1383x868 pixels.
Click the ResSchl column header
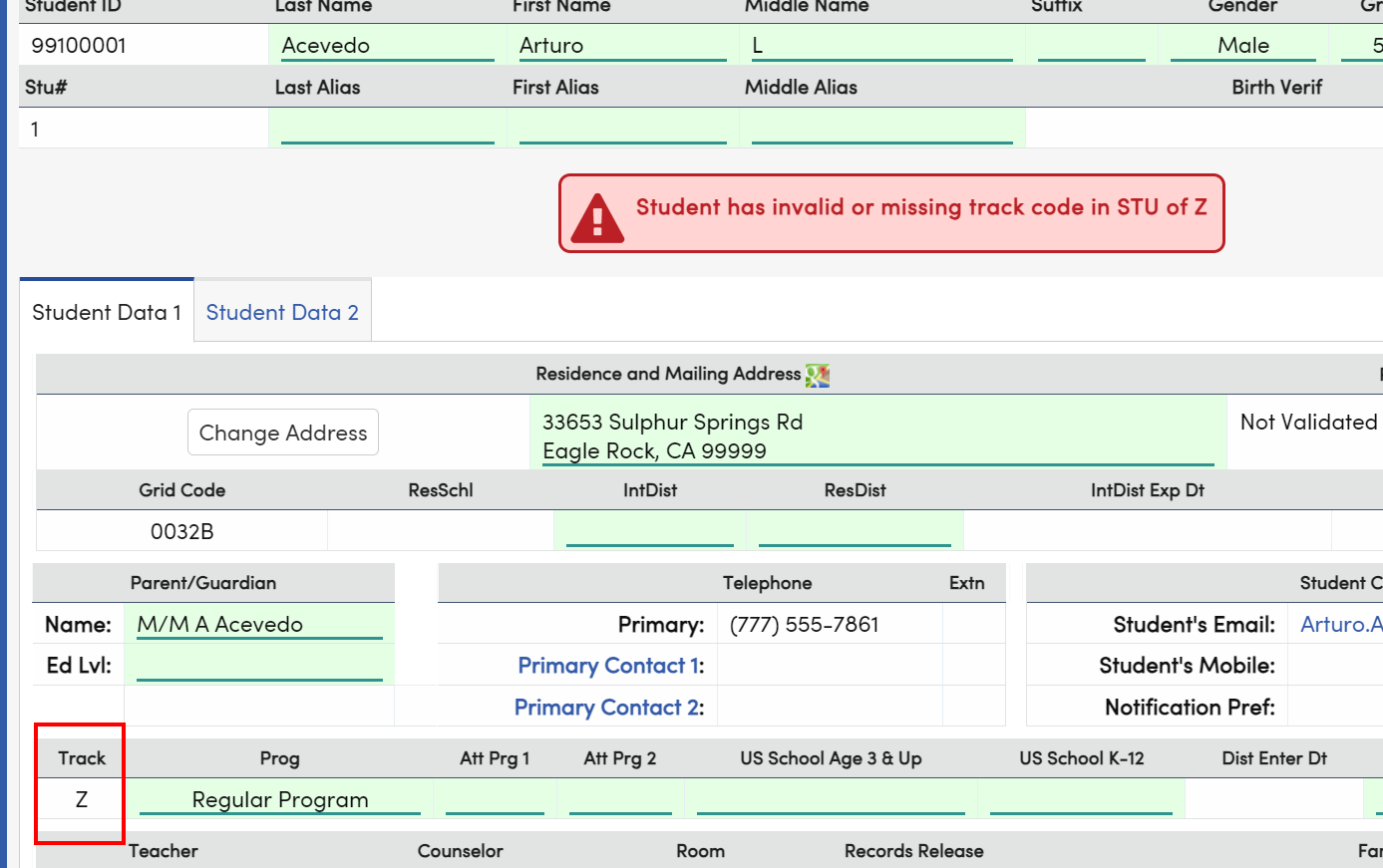point(441,490)
